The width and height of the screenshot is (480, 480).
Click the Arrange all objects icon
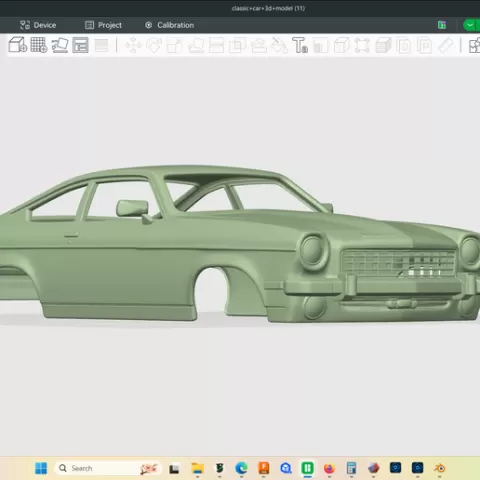coord(80,45)
